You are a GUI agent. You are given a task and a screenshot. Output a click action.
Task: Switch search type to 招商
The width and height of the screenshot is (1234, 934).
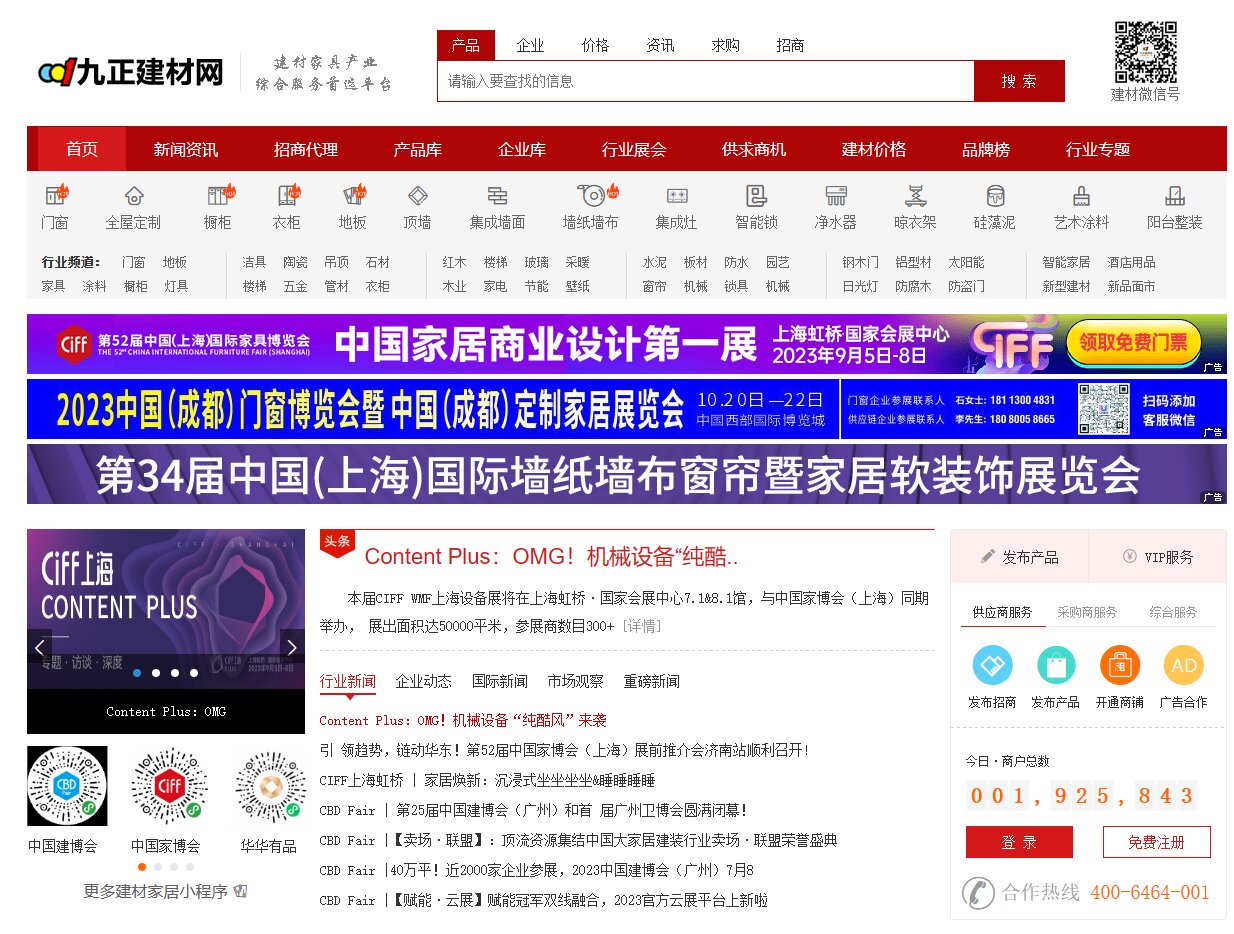pos(790,45)
